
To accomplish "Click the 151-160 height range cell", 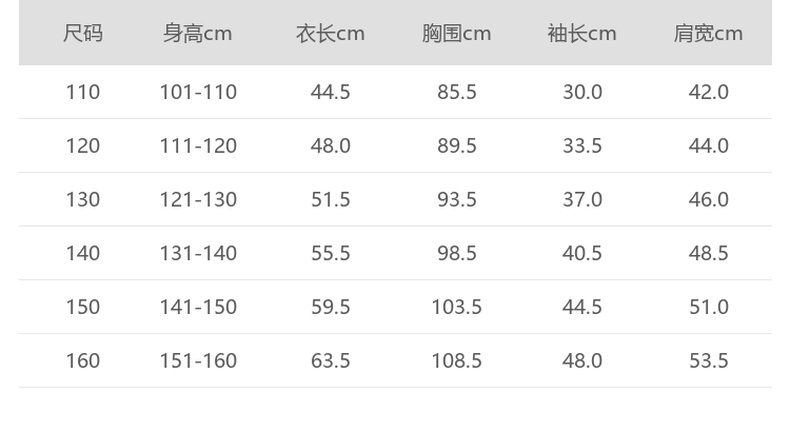I will 198,361.
